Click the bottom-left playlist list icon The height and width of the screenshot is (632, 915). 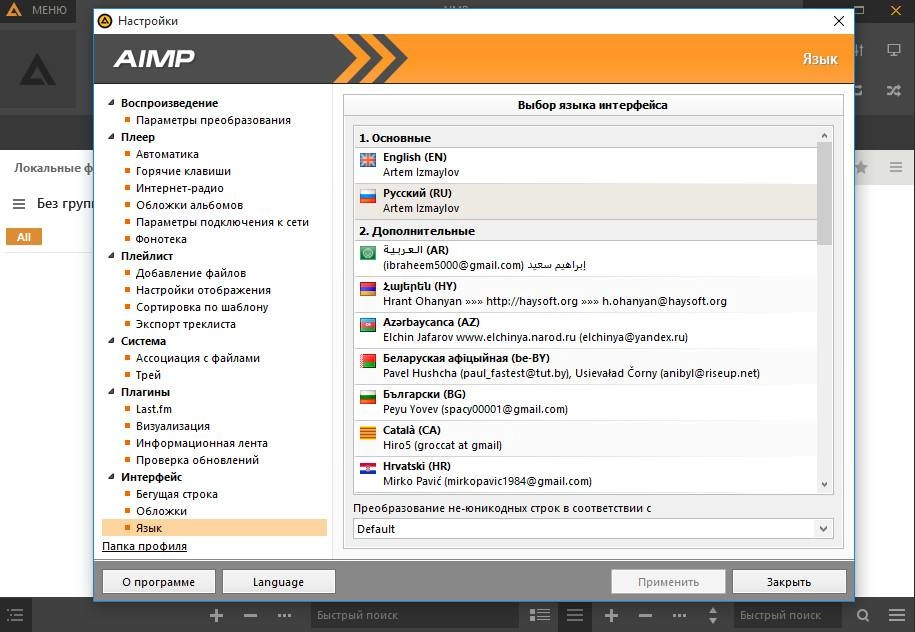15,615
